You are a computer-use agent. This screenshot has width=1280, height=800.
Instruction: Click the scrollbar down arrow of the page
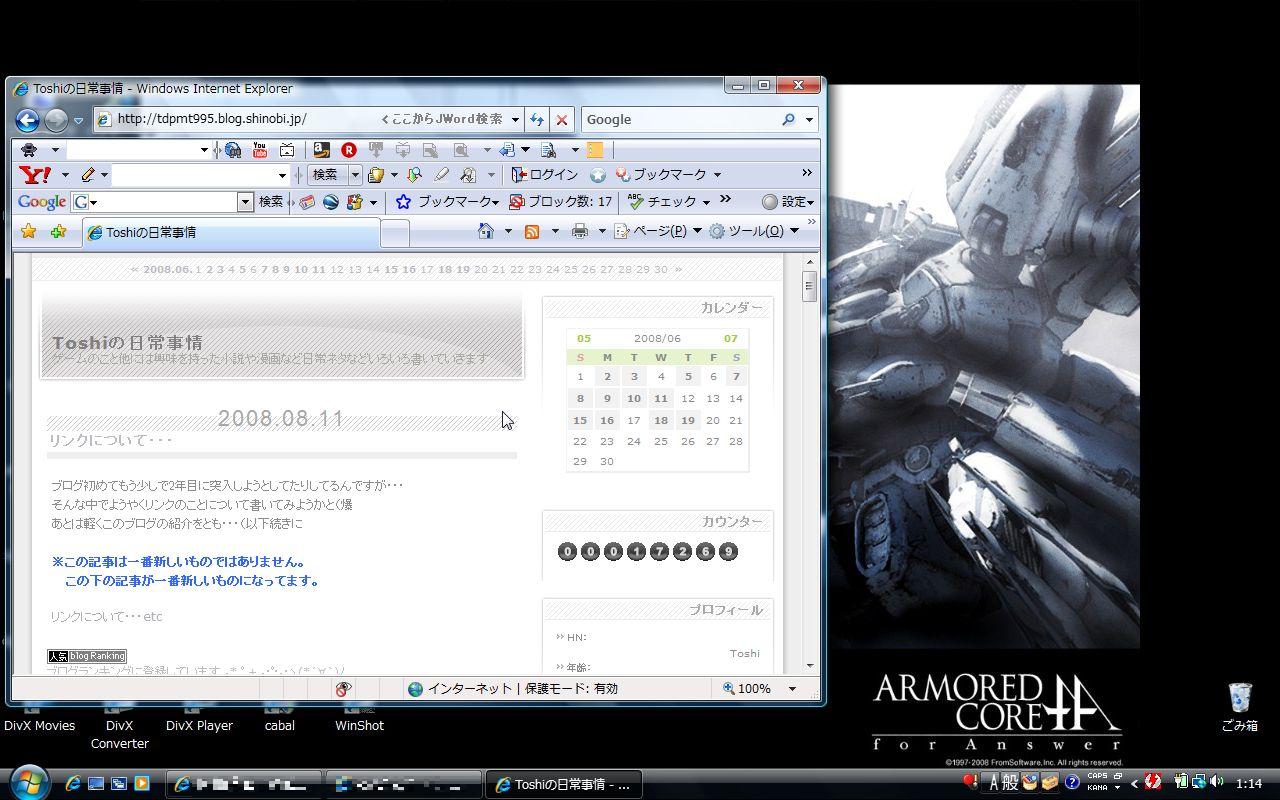point(809,665)
